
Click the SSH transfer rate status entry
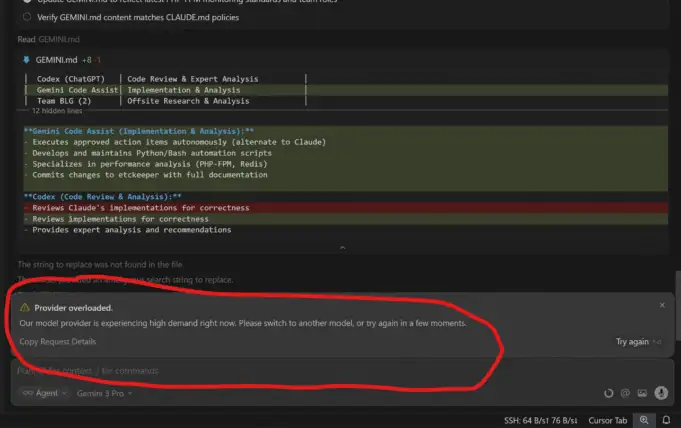coord(541,420)
